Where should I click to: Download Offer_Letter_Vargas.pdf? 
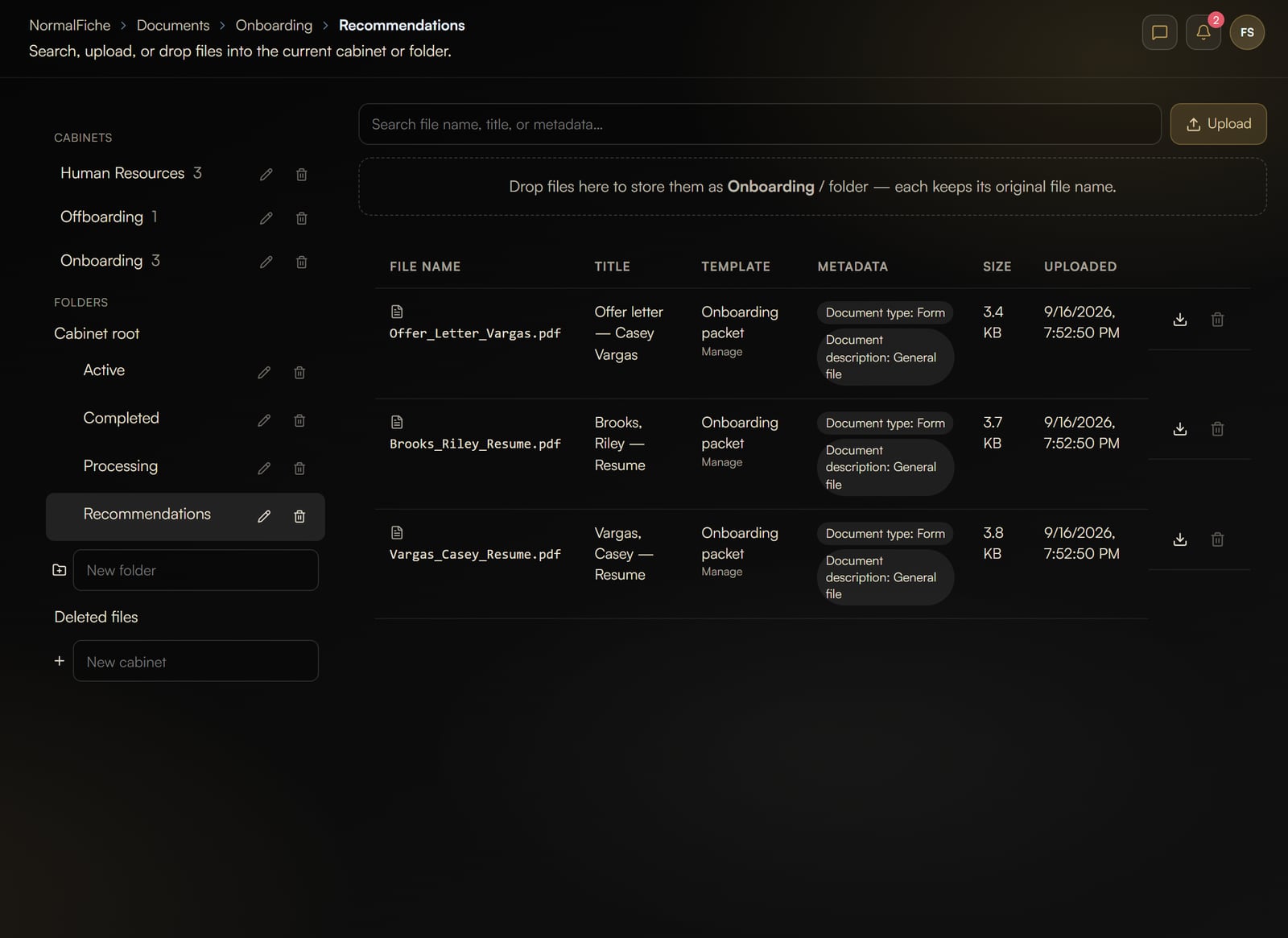tap(1180, 320)
